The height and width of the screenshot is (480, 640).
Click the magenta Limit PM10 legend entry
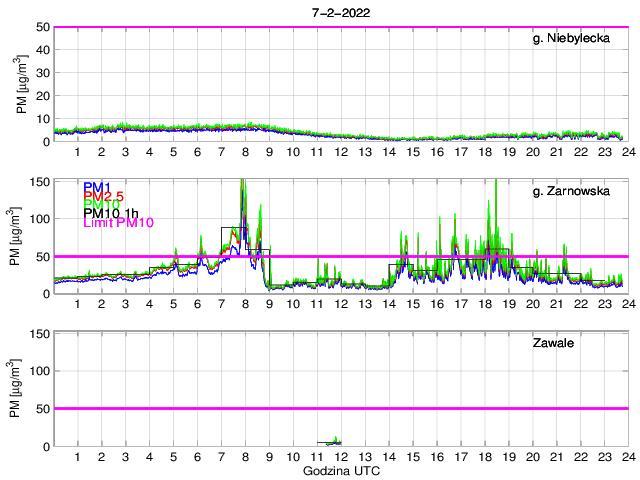coord(117,223)
